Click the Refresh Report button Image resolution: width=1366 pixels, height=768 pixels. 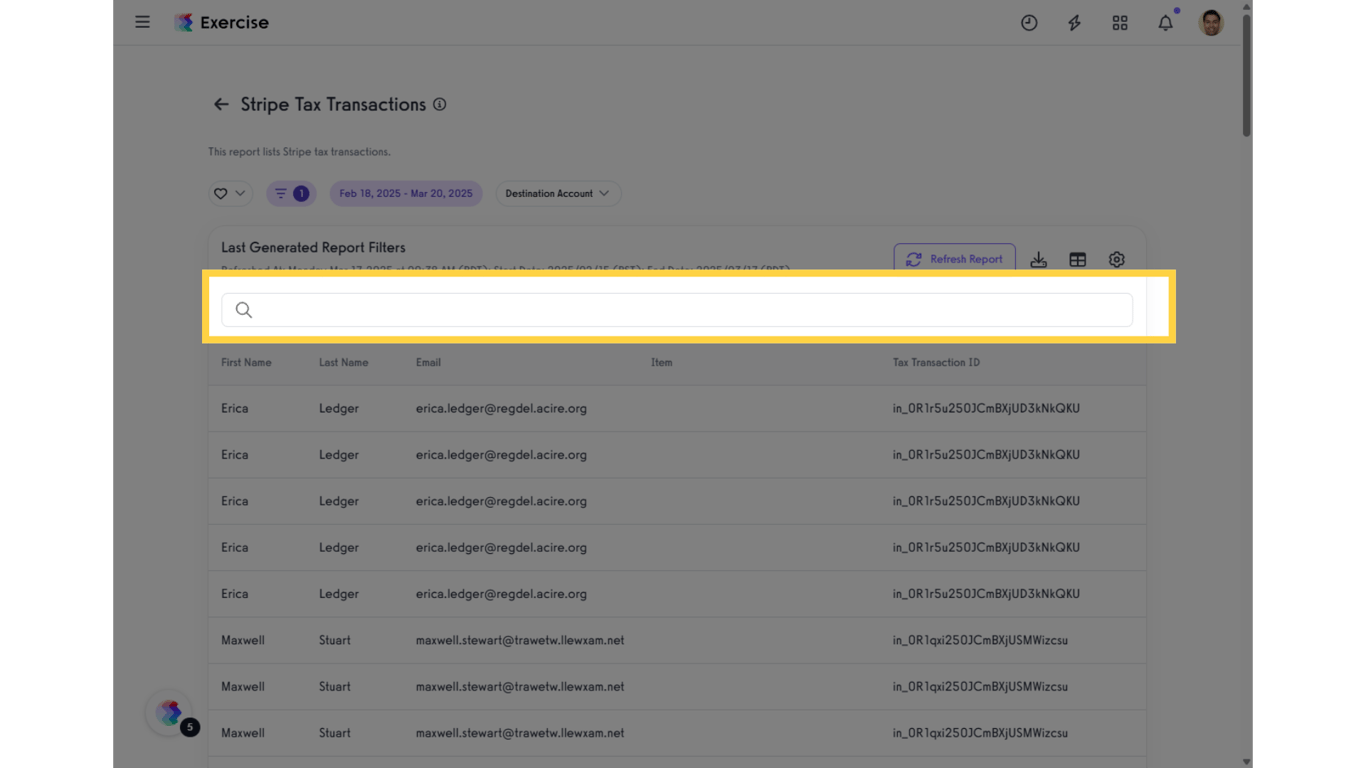pos(953,259)
